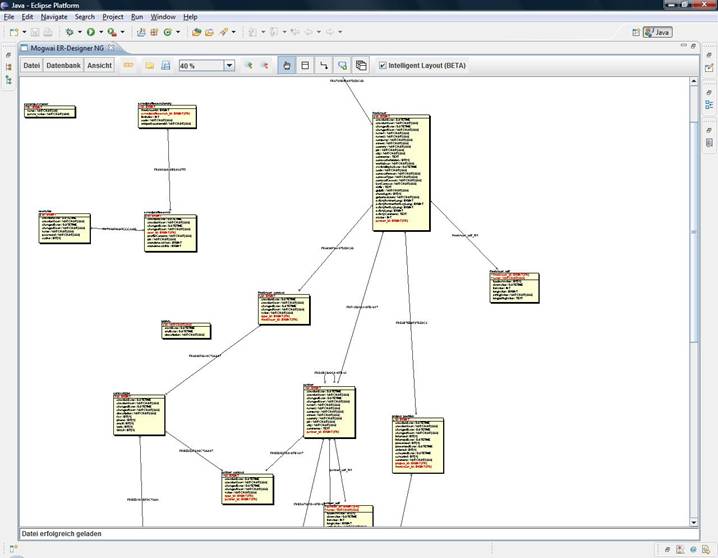This screenshot has height=558, width=718.
Task: Select the new entity tool
Action: [305, 65]
